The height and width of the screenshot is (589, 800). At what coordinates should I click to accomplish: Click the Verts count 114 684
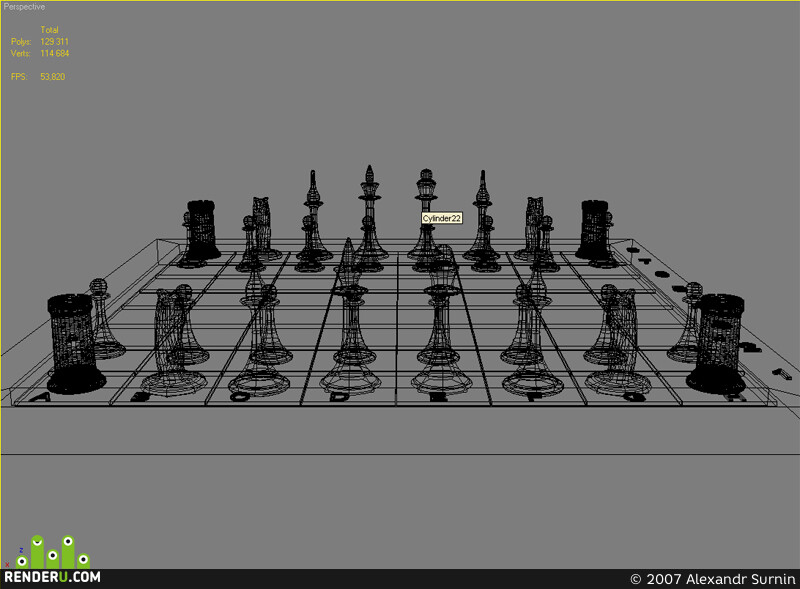click(x=55, y=53)
